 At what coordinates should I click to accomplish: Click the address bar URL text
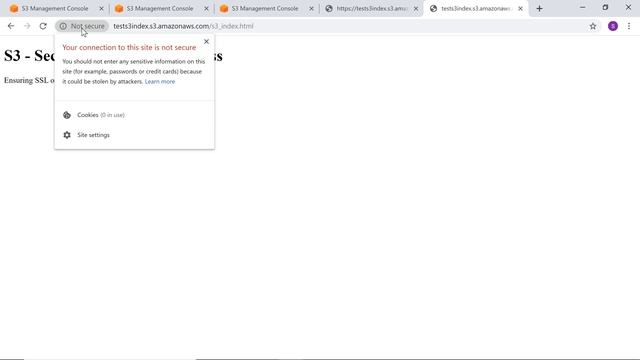183,26
